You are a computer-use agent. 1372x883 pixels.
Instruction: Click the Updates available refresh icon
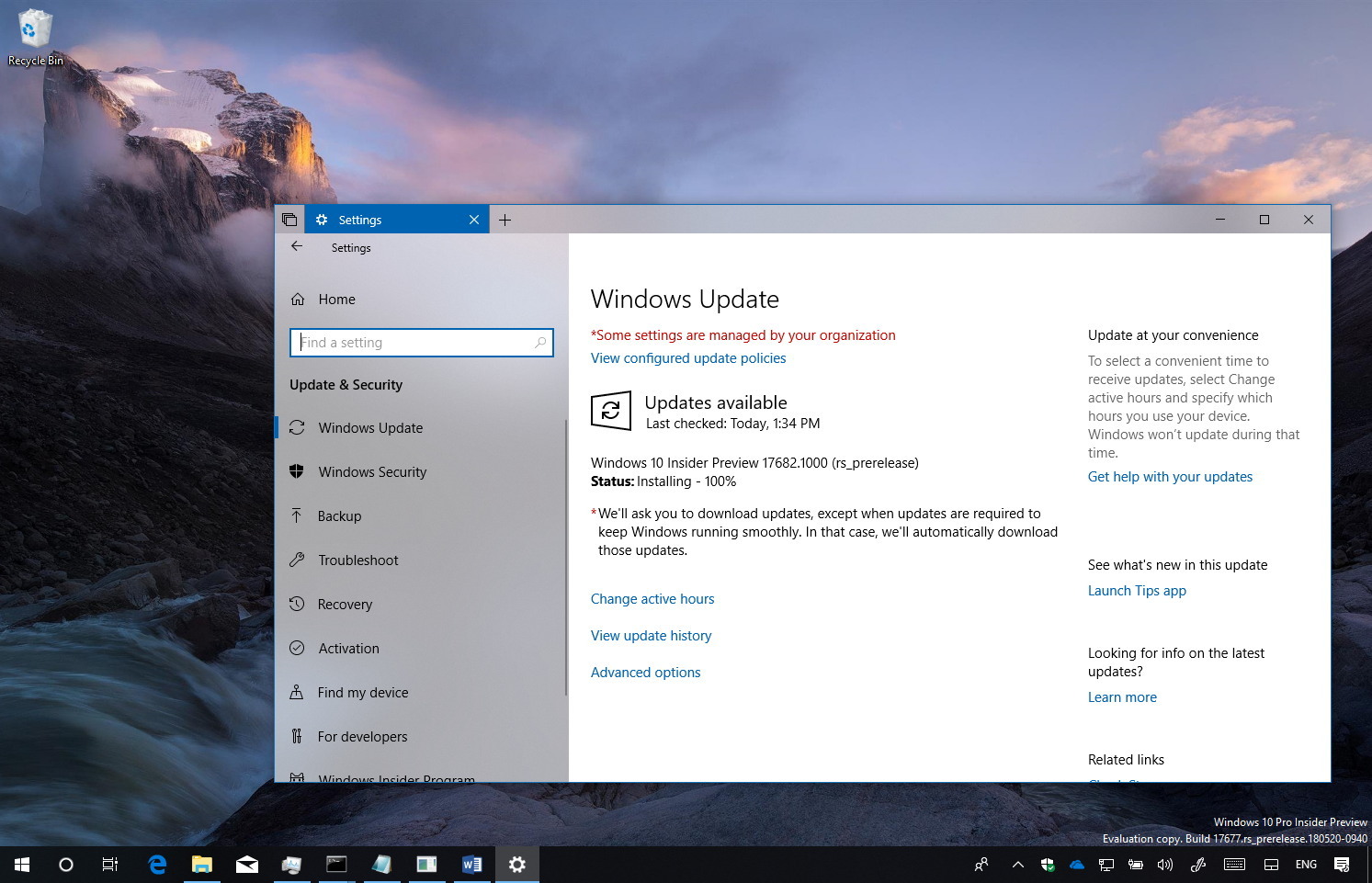(611, 411)
